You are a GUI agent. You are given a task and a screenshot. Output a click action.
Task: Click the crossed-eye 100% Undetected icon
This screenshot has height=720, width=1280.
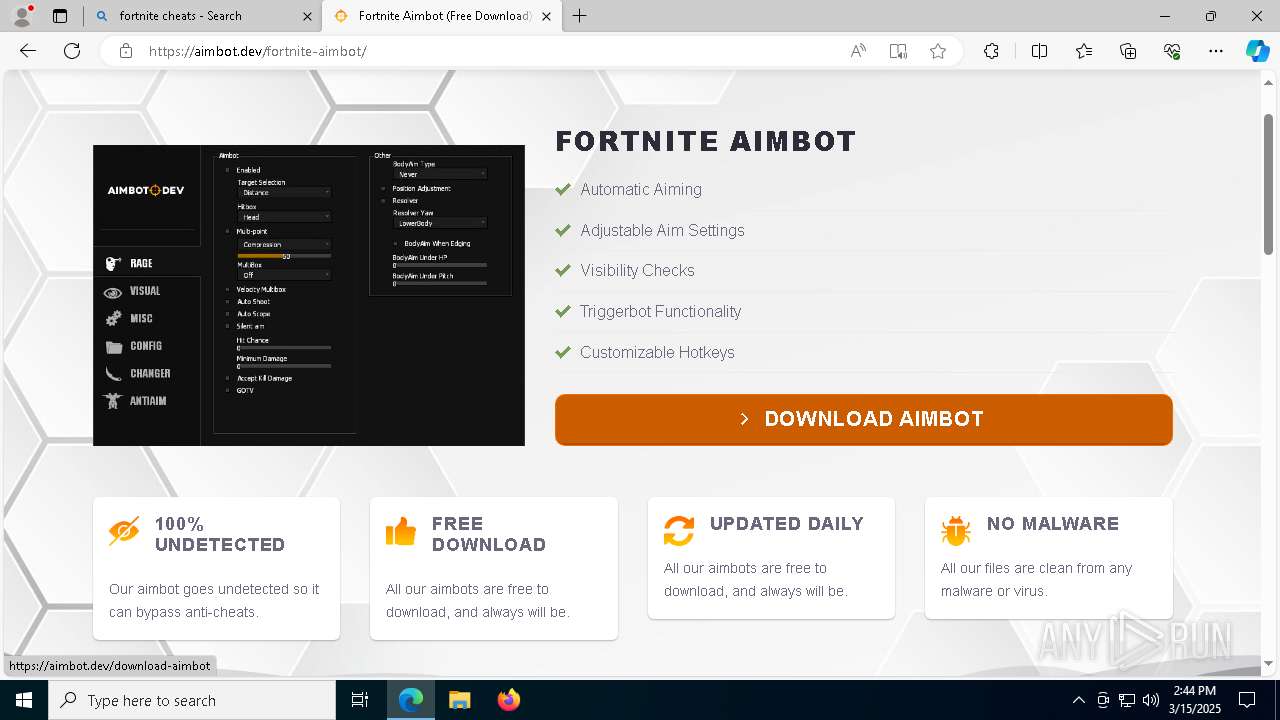[x=124, y=531]
